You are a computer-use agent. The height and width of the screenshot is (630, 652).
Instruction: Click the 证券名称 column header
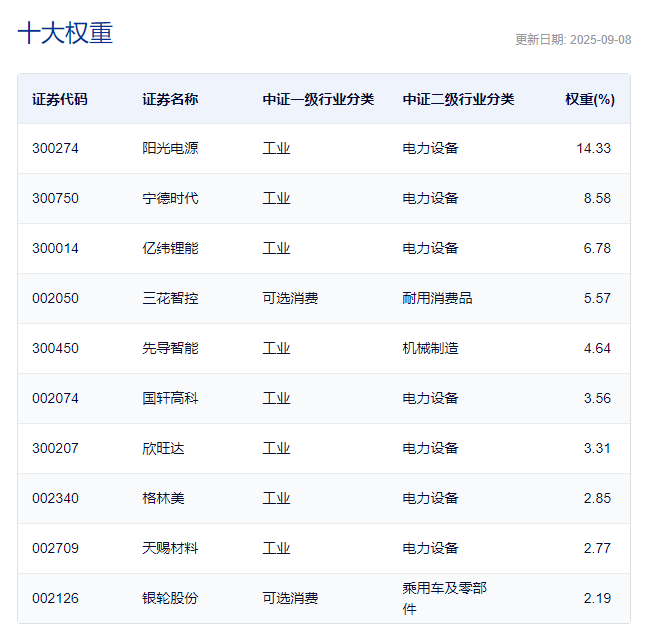pyautogui.click(x=170, y=99)
